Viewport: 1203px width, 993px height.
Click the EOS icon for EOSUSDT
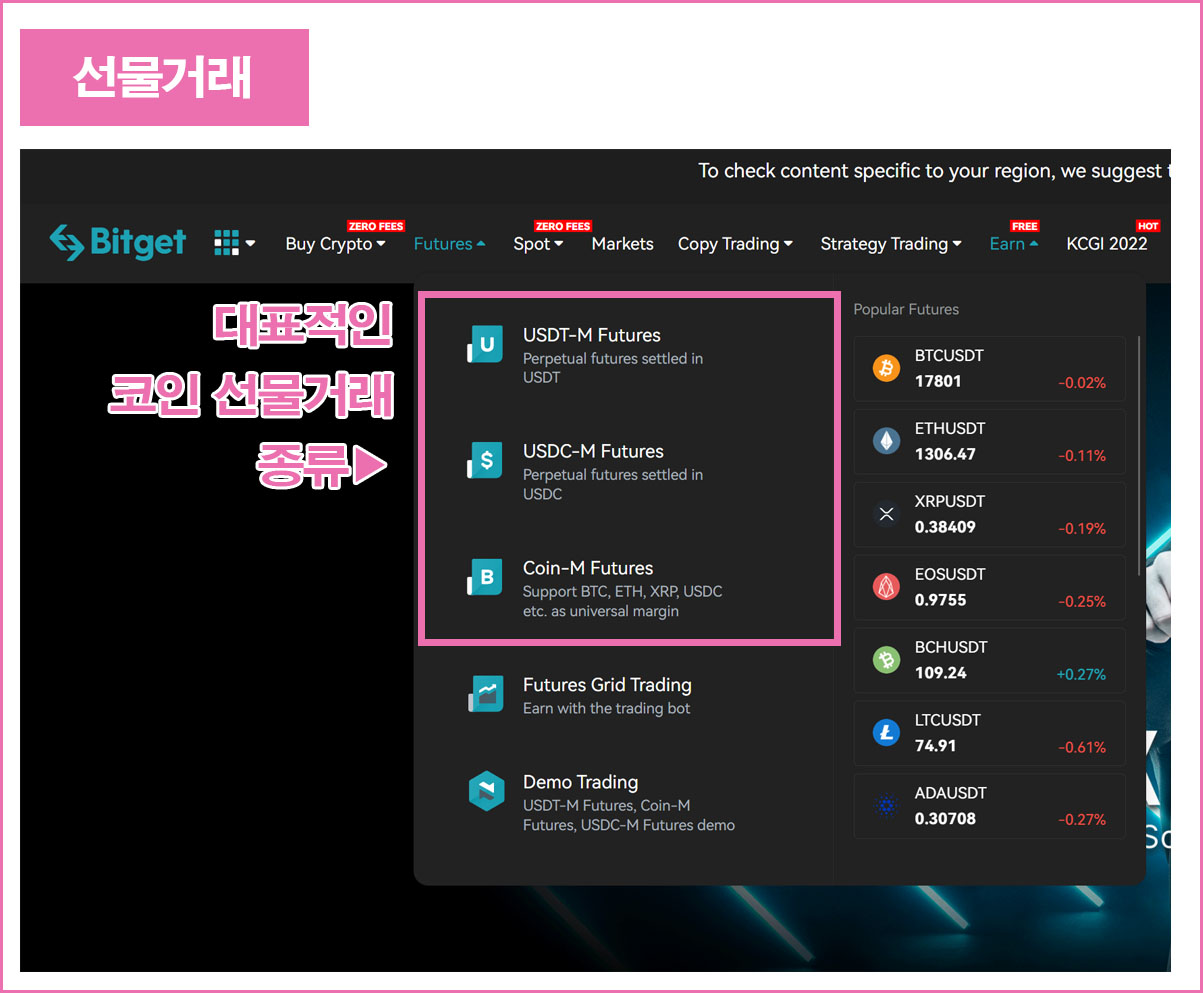click(x=886, y=587)
